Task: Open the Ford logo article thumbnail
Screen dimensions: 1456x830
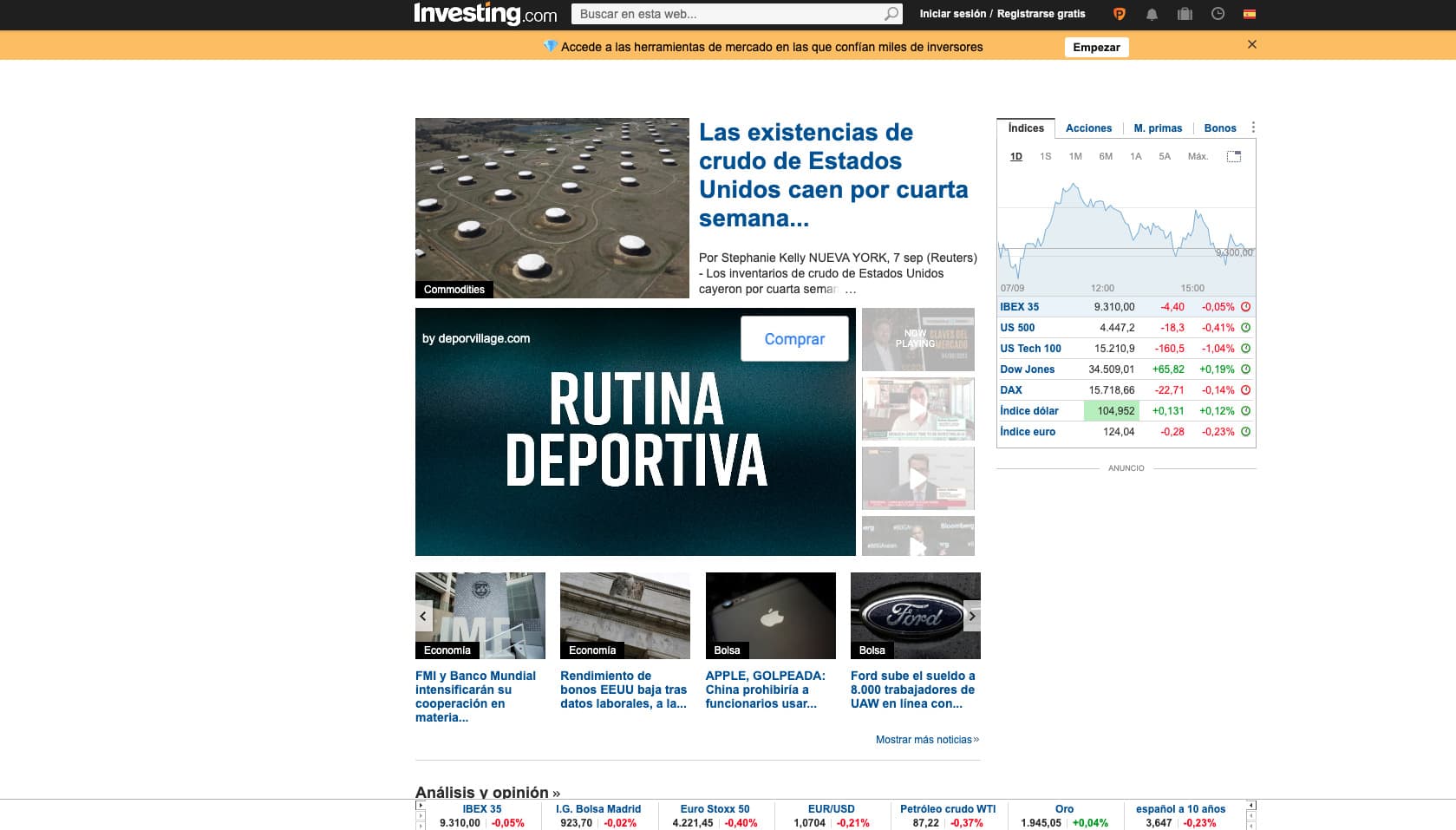Action: [916, 616]
